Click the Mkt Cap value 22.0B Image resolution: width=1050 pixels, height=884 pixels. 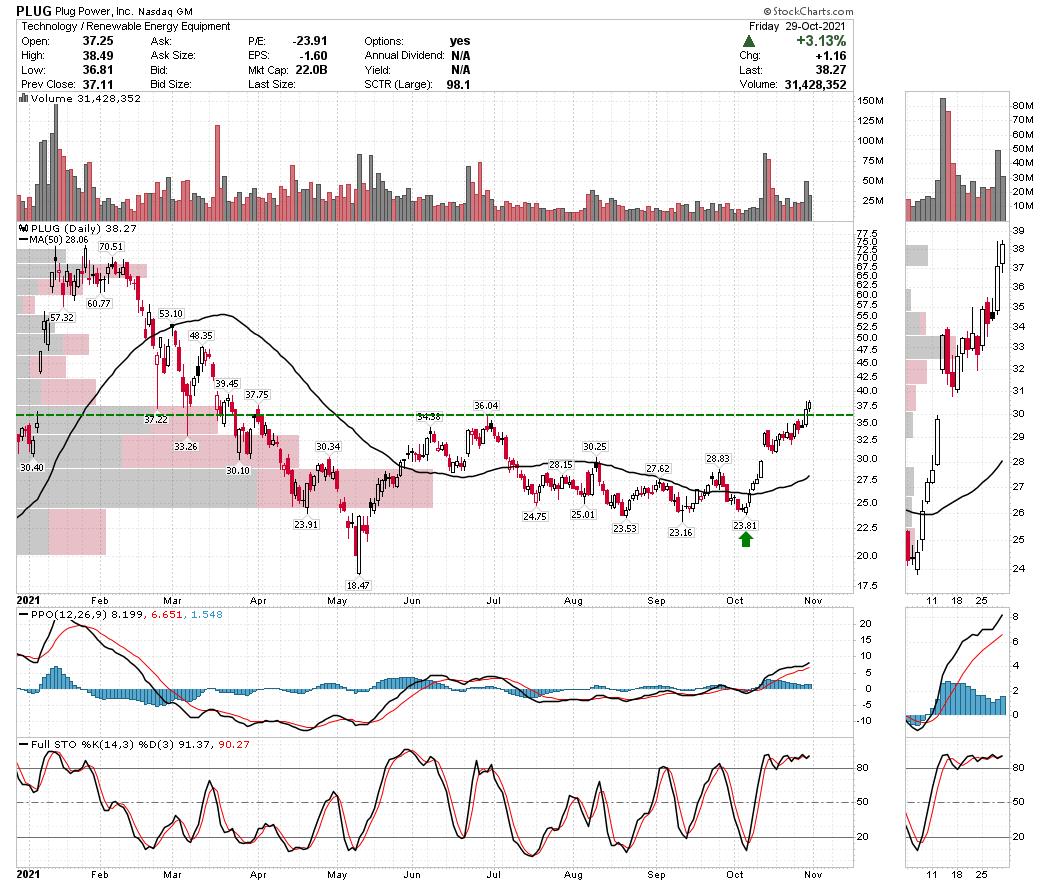tap(309, 70)
